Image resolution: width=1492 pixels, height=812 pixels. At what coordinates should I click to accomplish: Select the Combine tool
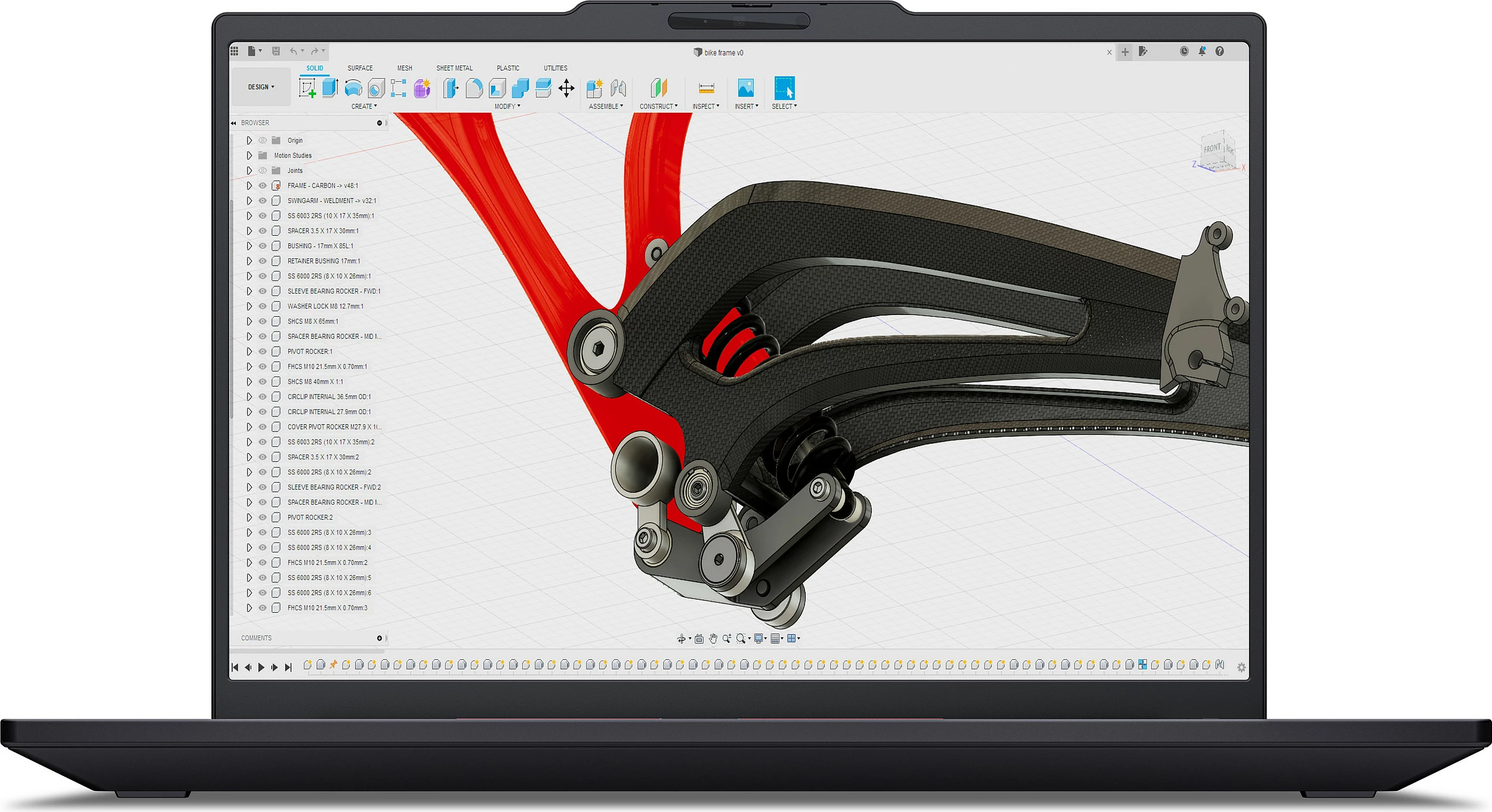click(520, 88)
